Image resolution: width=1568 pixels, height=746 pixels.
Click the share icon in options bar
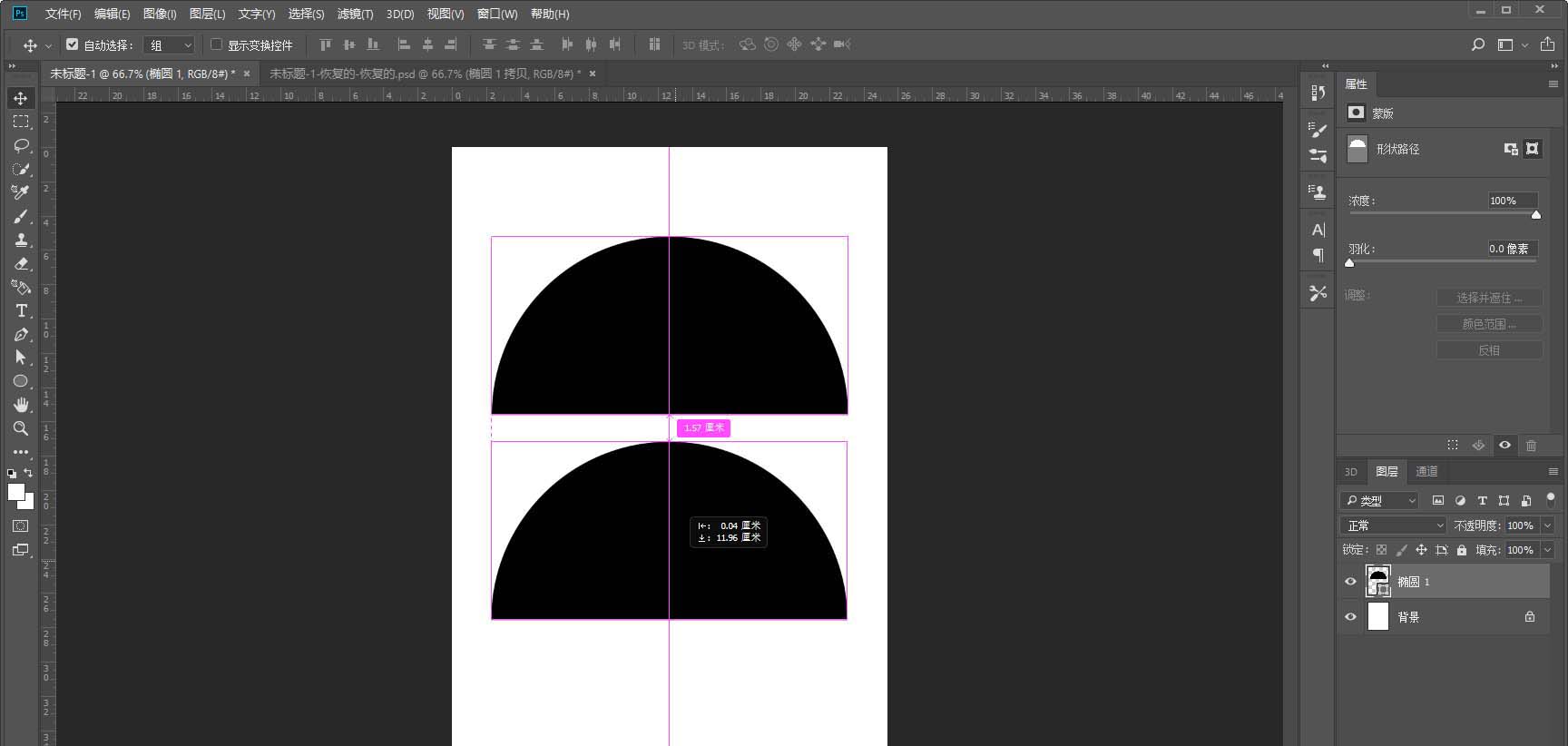click(1547, 44)
